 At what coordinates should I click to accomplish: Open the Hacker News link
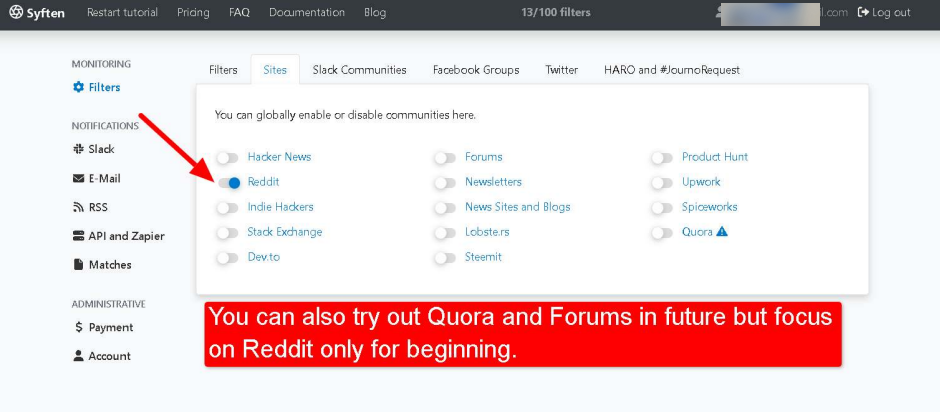click(x=279, y=157)
